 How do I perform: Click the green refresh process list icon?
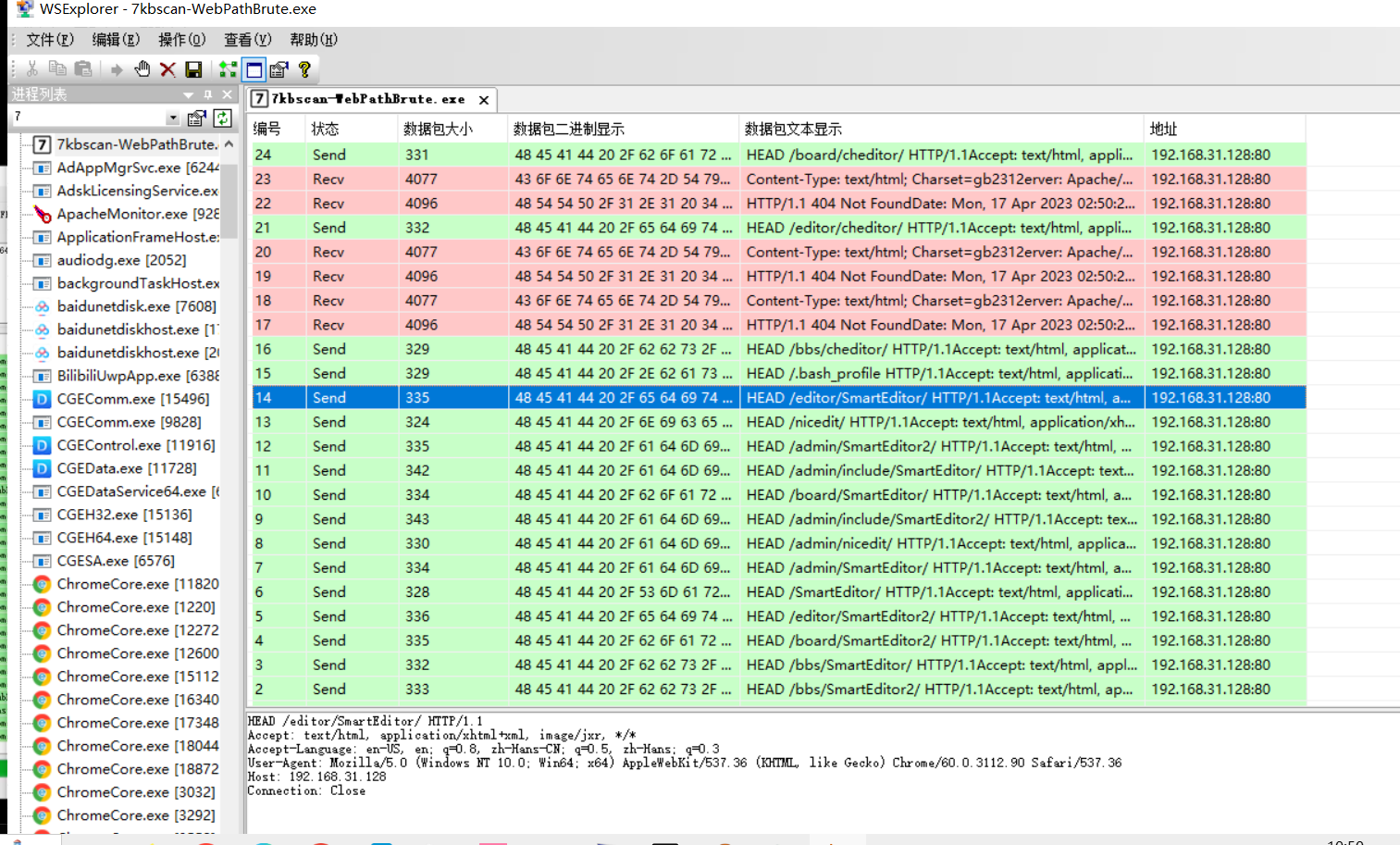coord(222,118)
